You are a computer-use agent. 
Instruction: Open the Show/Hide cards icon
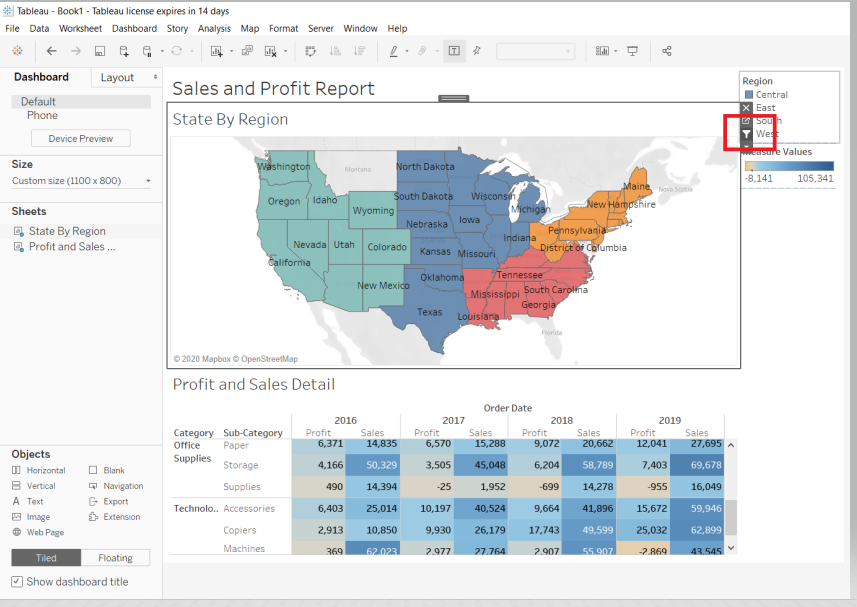(x=602, y=51)
